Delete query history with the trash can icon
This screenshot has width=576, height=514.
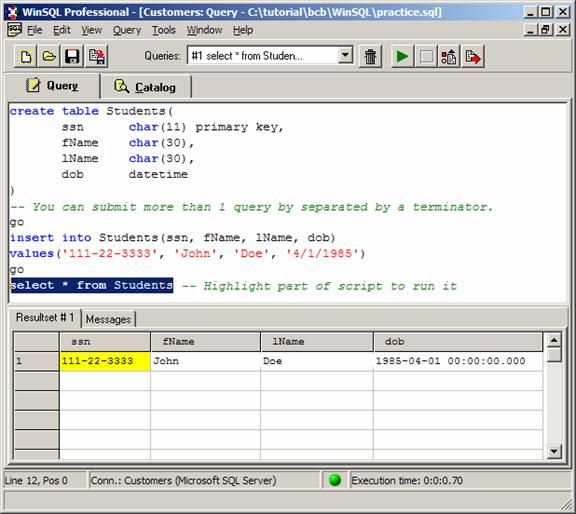370,56
